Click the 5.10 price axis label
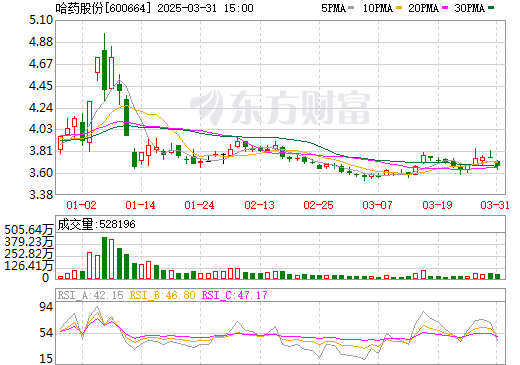520x365 pixels. click(41, 20)
